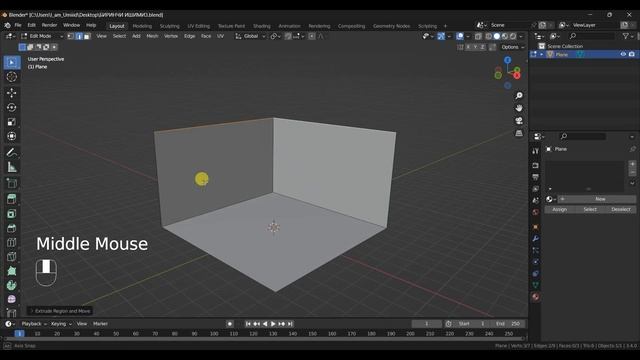Open the Edit Mode dropdown

click(x=42, y=36)
